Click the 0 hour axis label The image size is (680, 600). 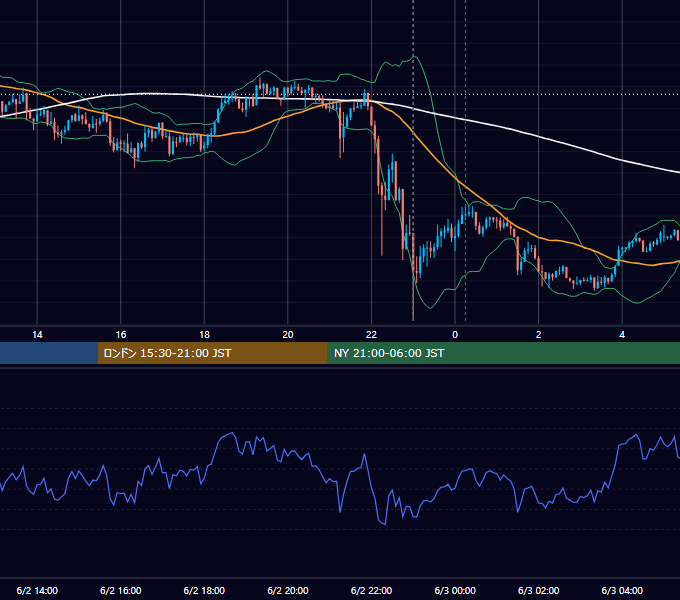(x=455, y=335)
